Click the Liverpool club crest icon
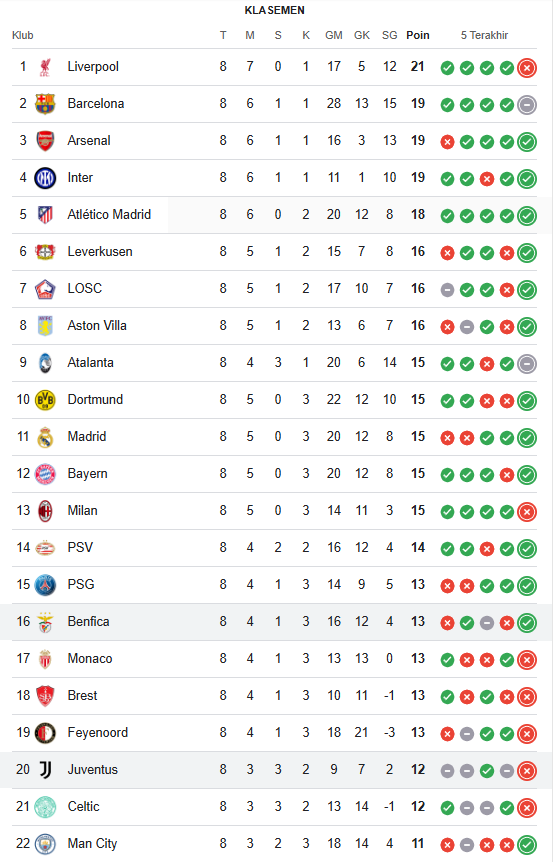The height and width of the screenshot is (862, 553). point(45,67)
